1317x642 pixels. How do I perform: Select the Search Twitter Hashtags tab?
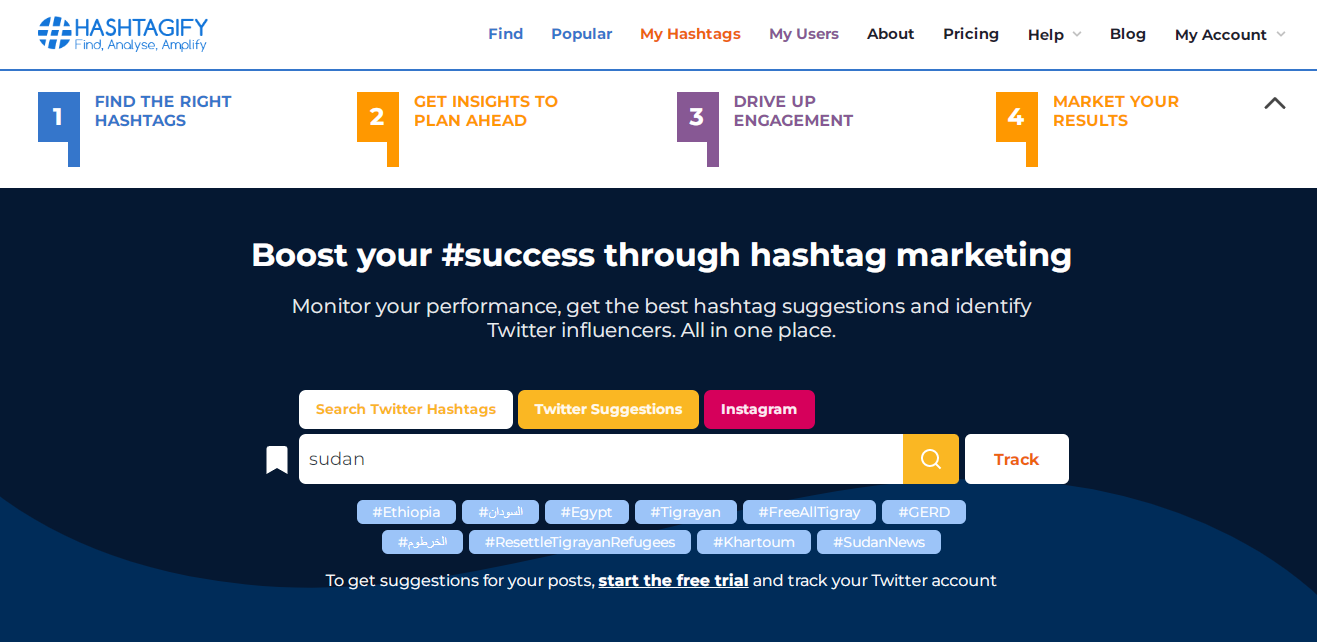406,409
